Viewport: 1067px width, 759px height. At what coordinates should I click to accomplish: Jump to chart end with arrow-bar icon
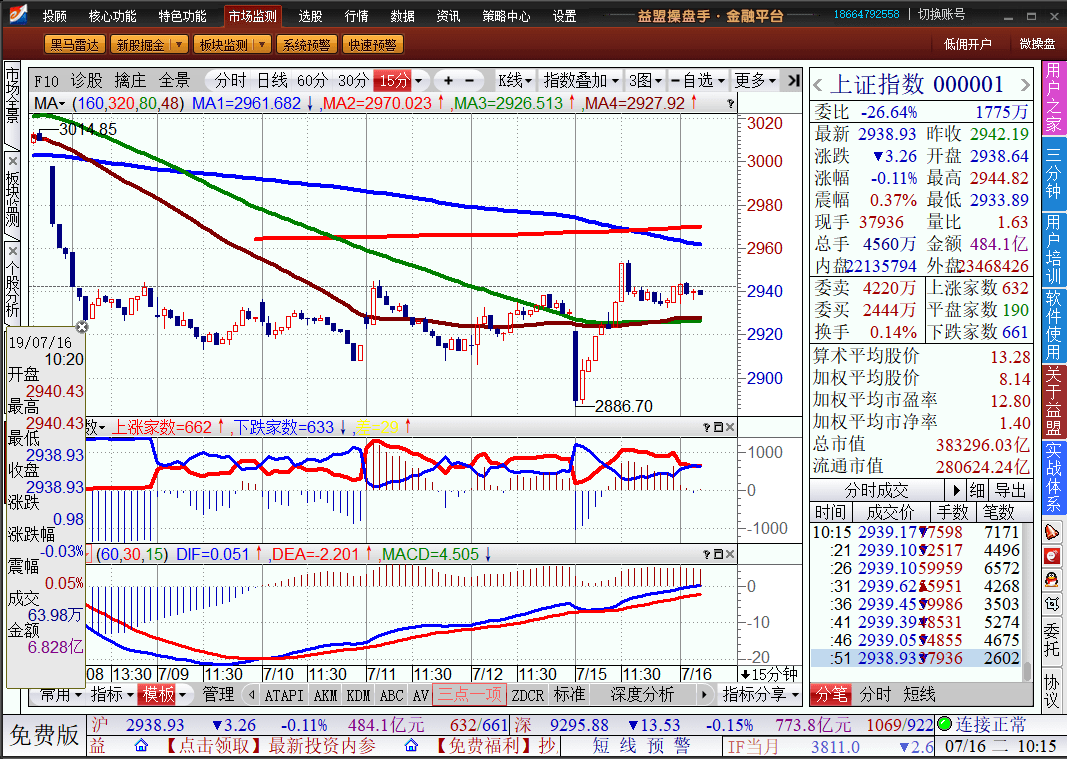tap(793, 81)
